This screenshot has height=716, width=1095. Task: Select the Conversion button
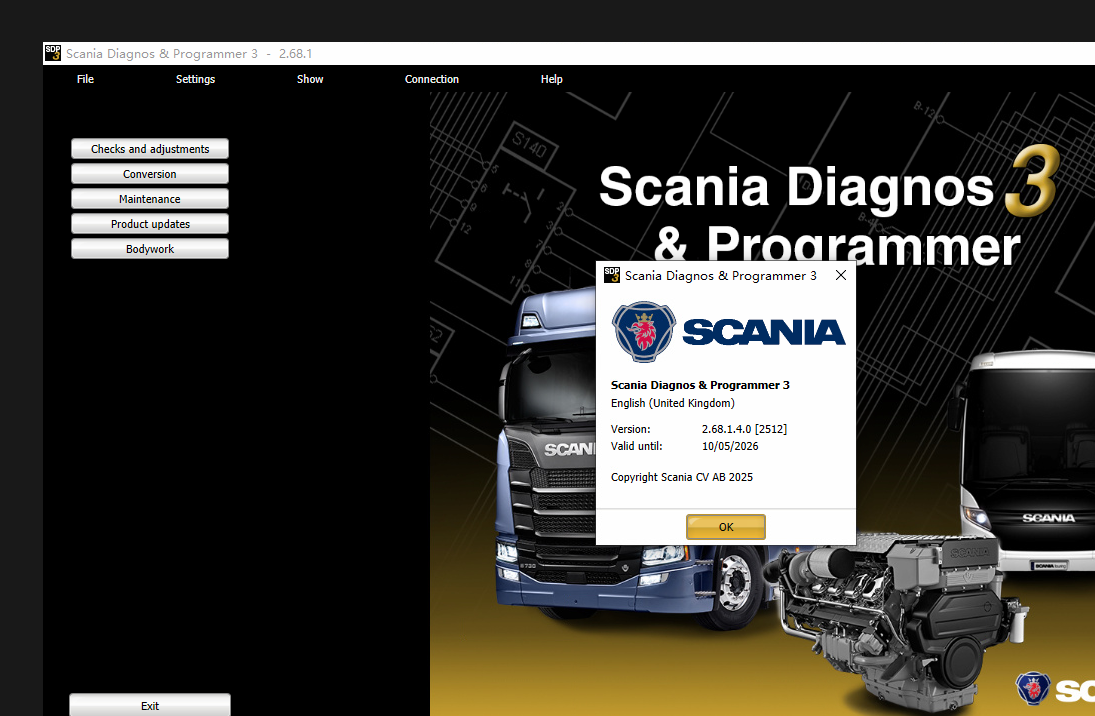pos(150,174)
